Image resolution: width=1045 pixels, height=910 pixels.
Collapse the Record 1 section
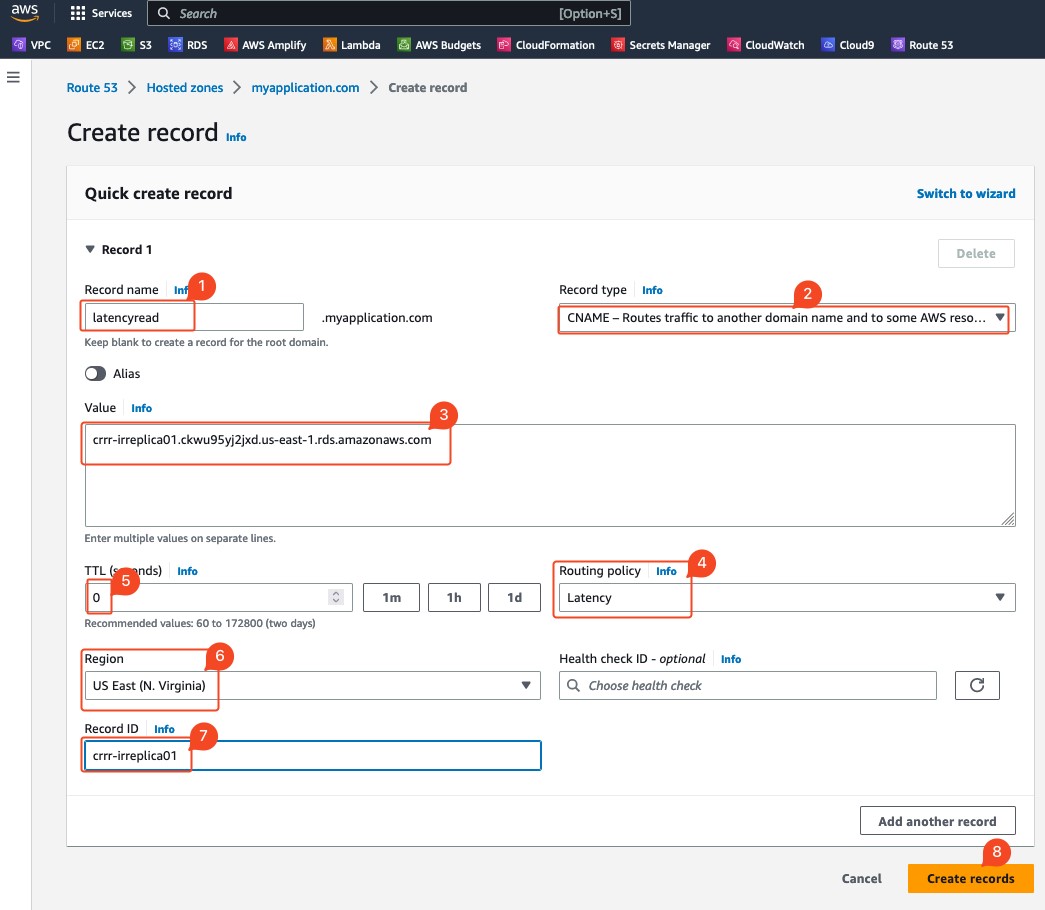tap(90, 249)
